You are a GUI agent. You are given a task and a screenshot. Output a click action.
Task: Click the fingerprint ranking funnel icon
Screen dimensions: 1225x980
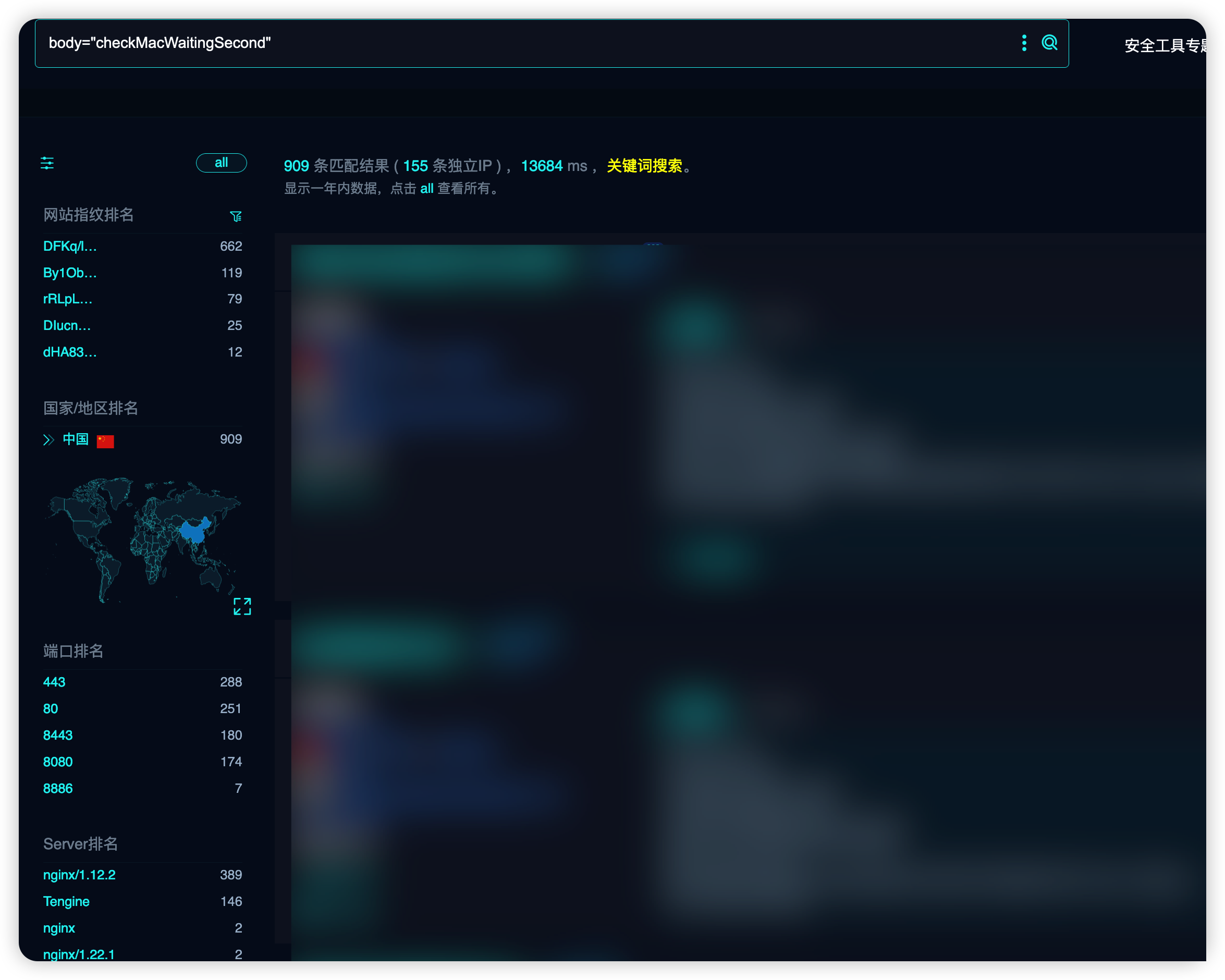pyautogui.click(x=236, y=216)
